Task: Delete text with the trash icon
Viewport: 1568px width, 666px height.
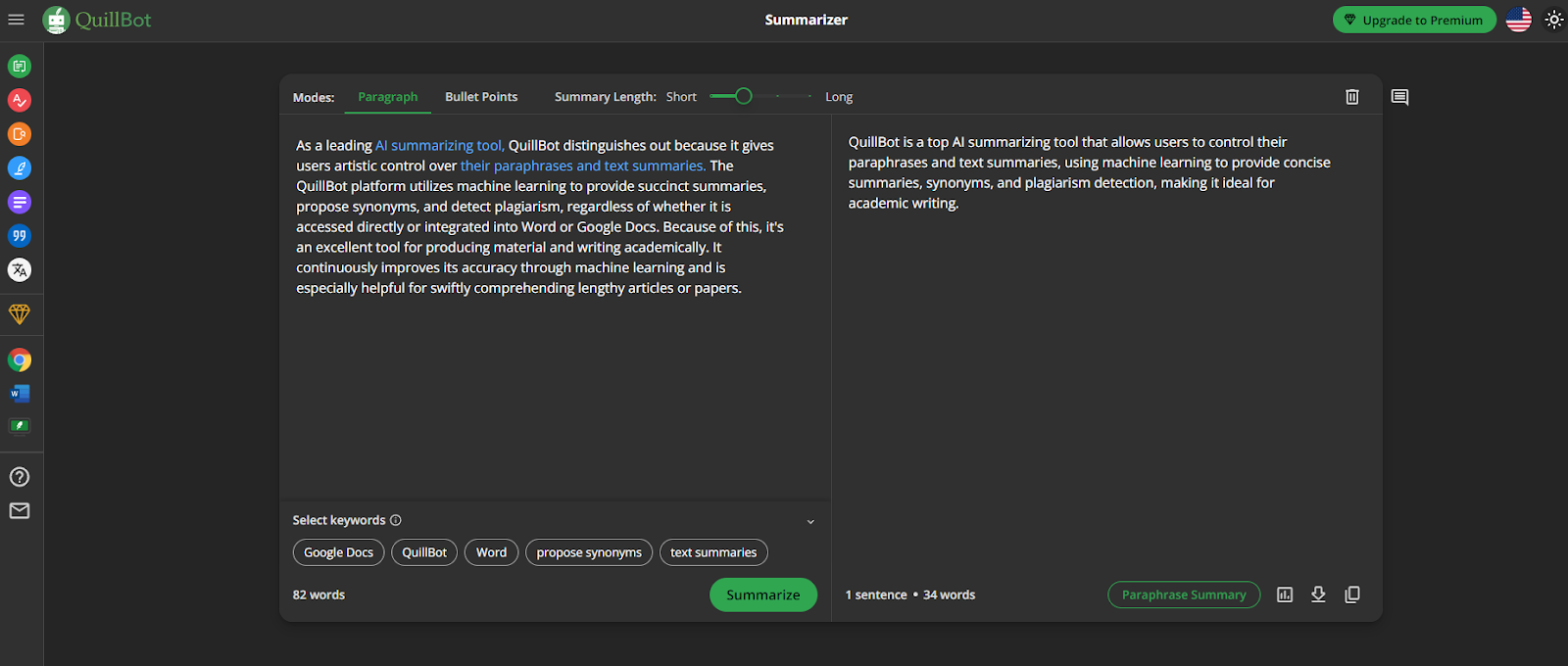Action: [x=1352, y=97]
